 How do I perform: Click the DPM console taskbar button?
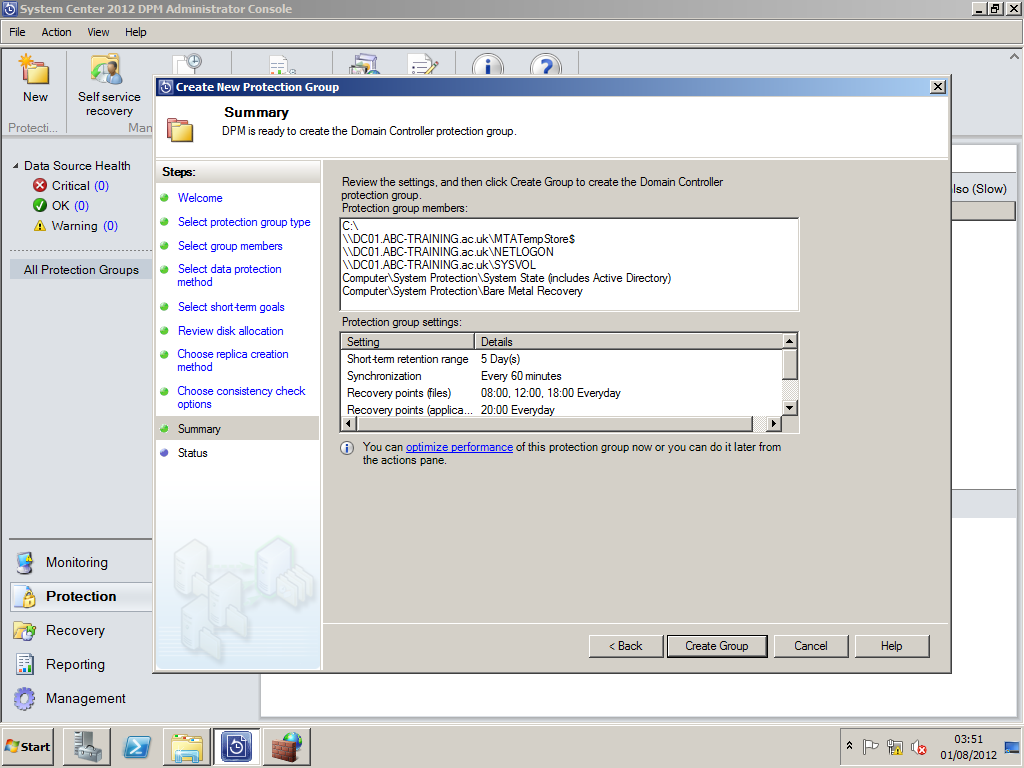[x=236, y=746]
